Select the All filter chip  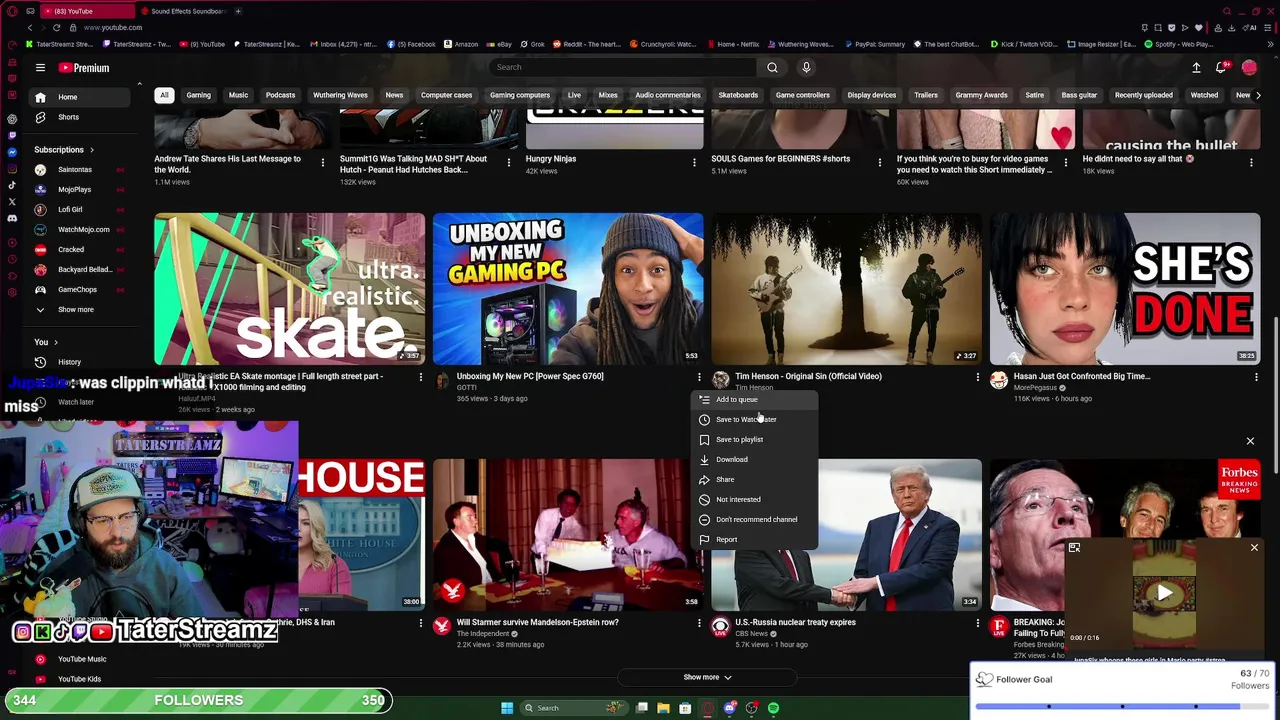click(x=164, y=95)
